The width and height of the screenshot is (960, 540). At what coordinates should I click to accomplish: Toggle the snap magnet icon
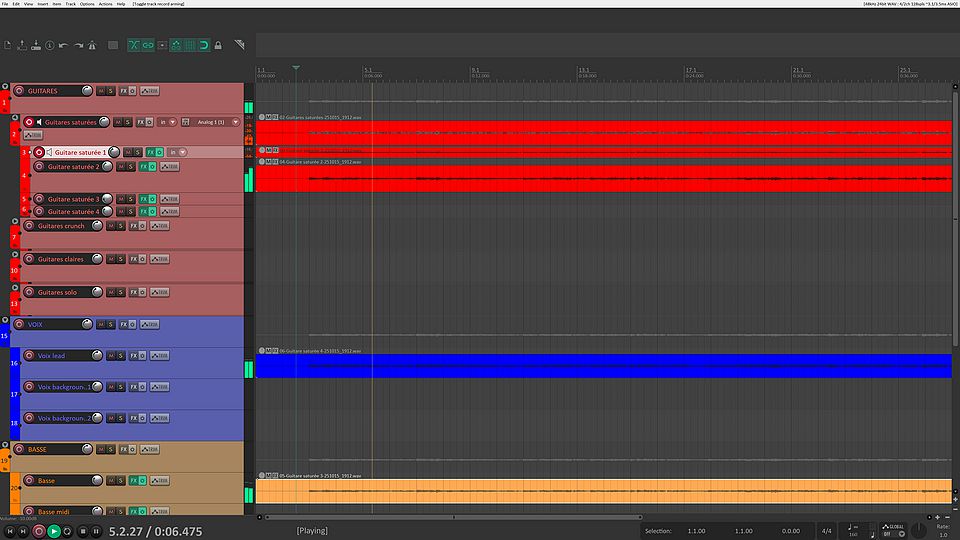[204, 45]
